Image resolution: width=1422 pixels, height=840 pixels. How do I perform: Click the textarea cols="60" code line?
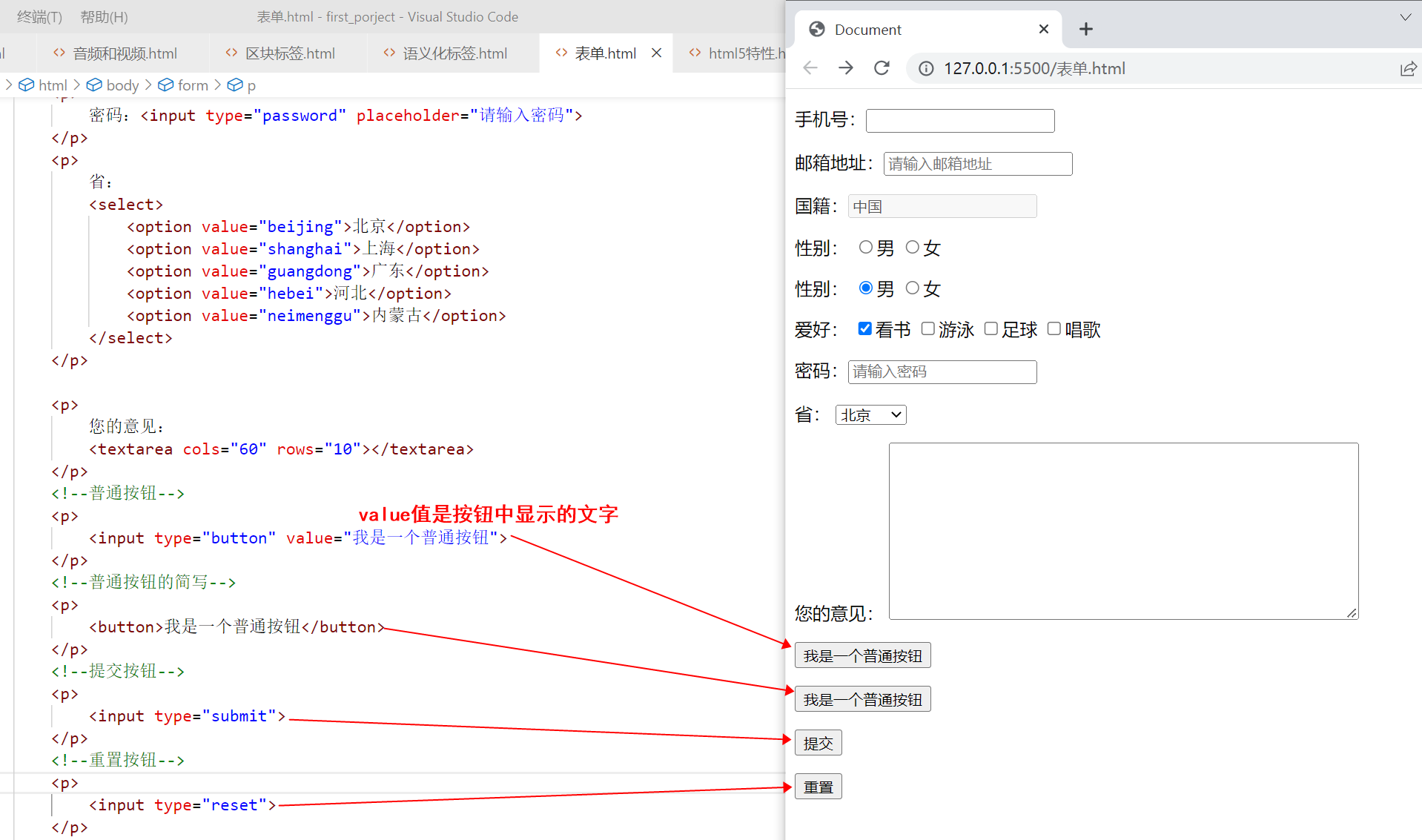[281, 449]
